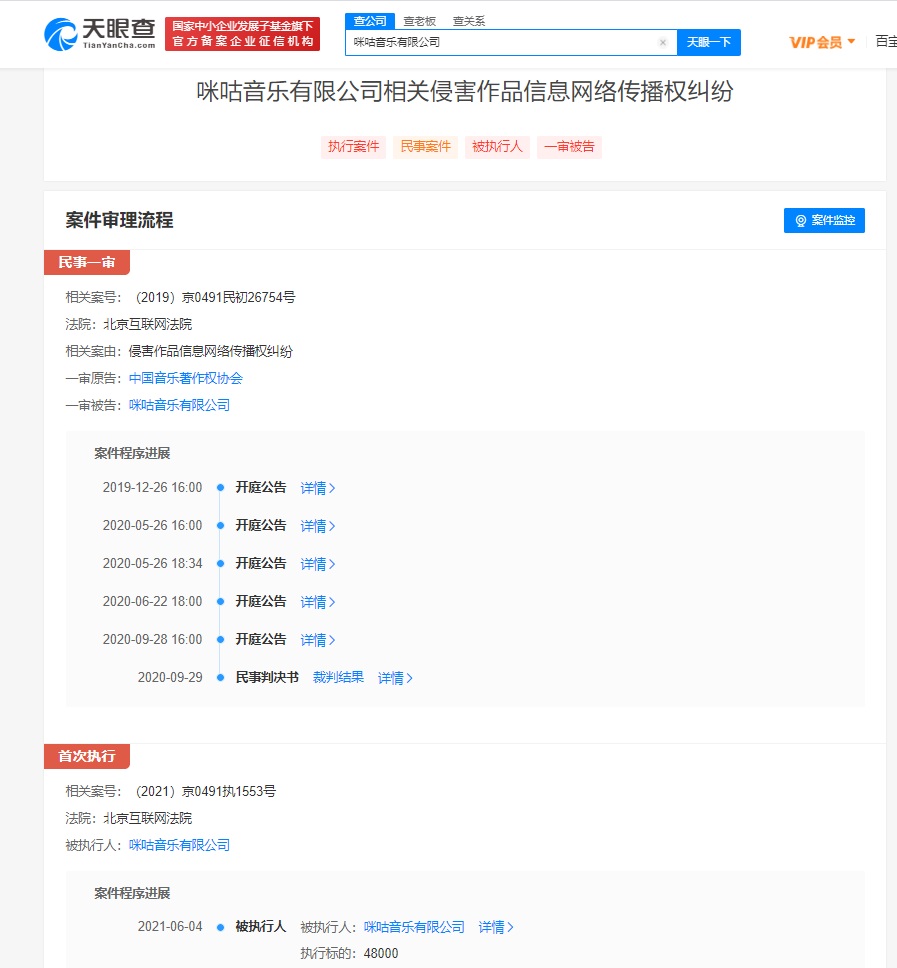
Task: Open 详情 for 2021-06-04 被执行人 entry
Action: tap(496, 927)
